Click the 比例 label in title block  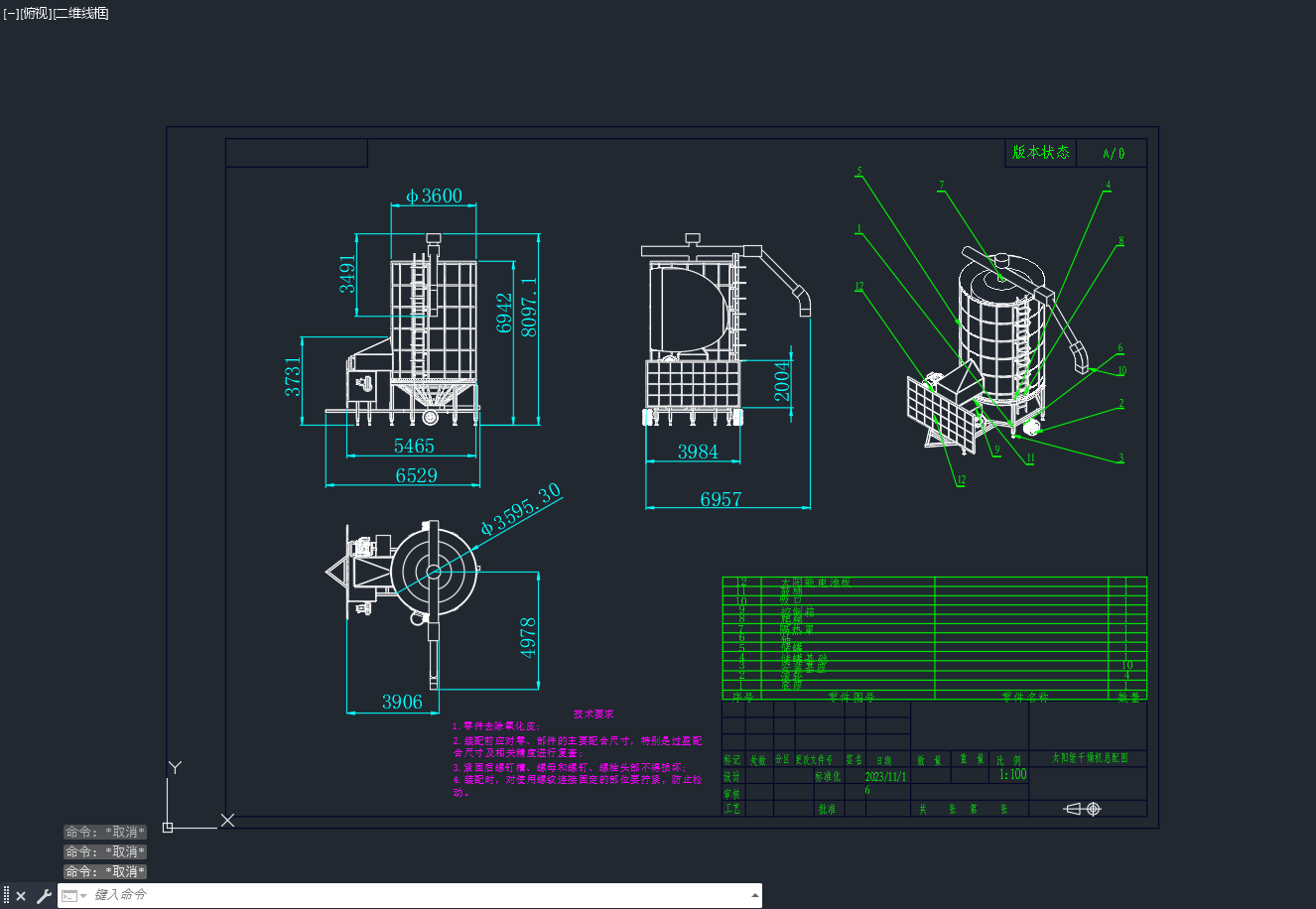(x=1009, y=760)
